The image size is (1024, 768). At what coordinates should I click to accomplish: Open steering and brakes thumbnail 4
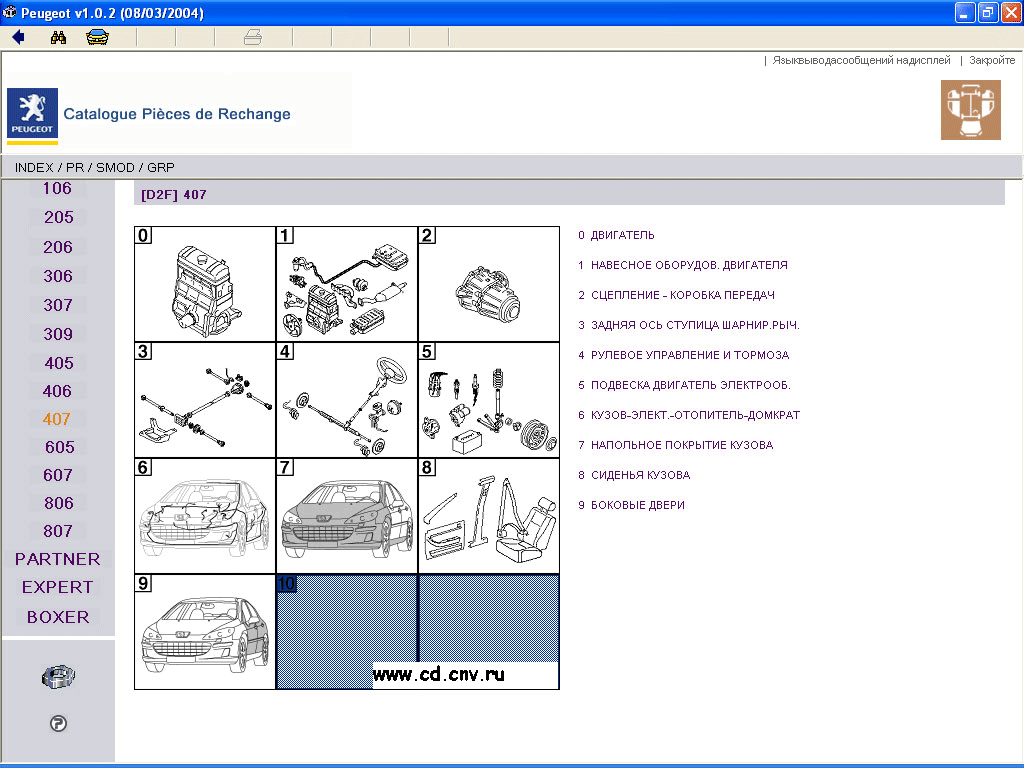click(x=347, y=400)
